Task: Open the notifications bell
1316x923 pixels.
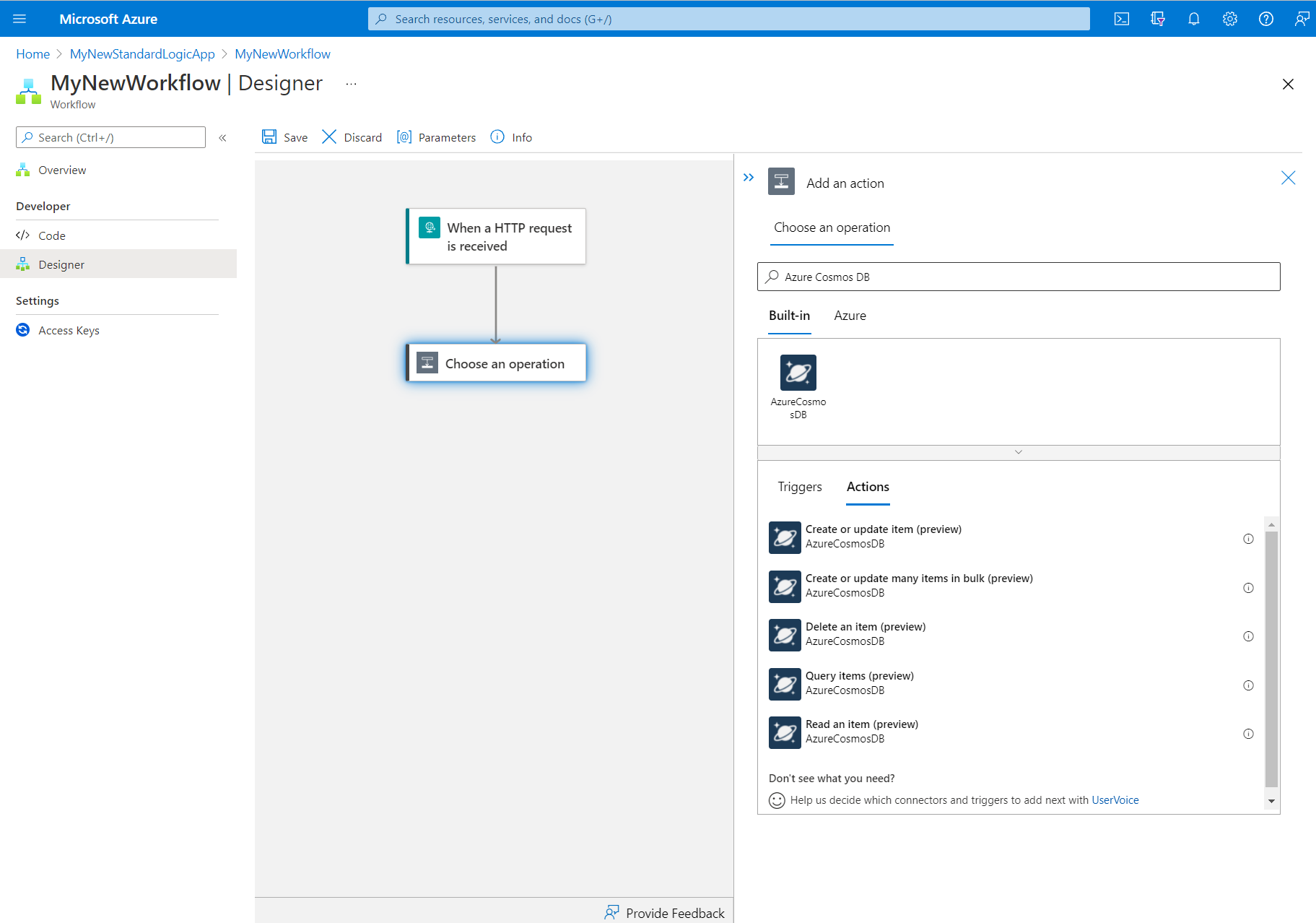Action: coord(1194,19)
